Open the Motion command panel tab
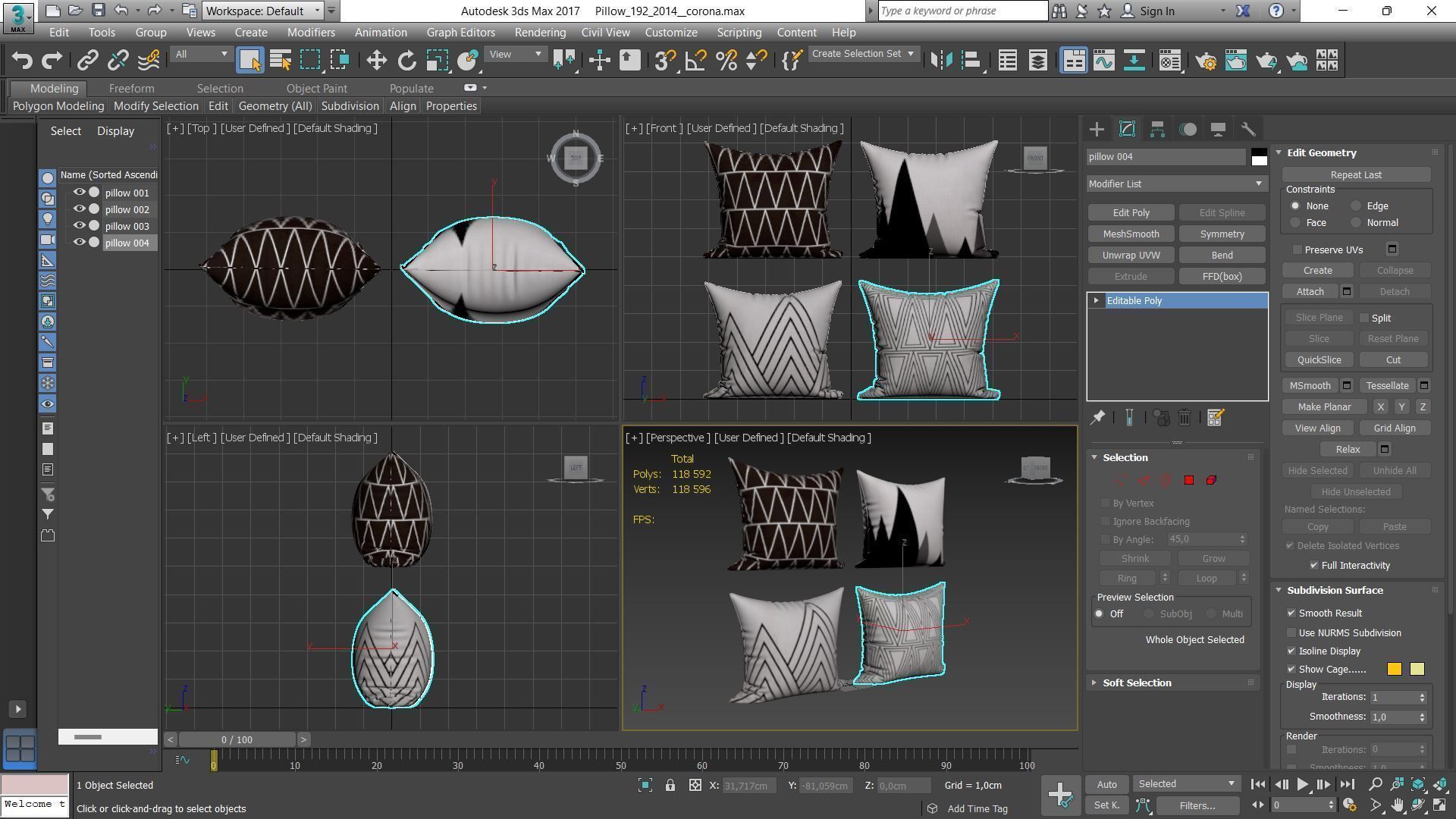 point(1188,129)
